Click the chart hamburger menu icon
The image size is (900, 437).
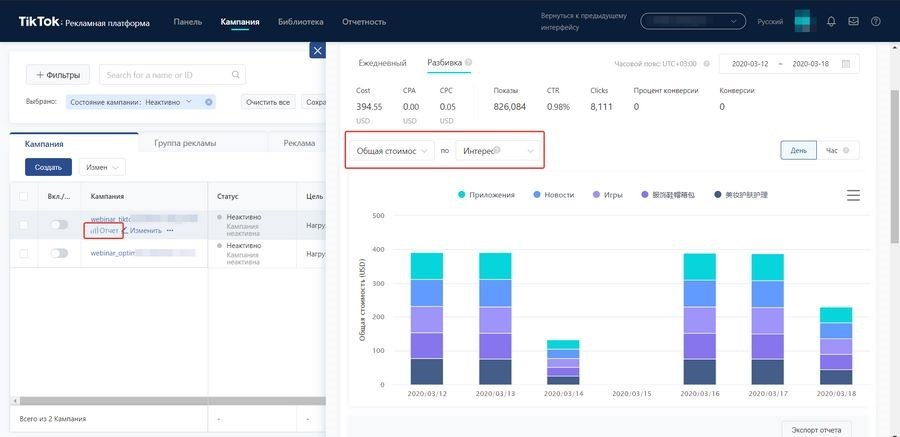[854, 195]
